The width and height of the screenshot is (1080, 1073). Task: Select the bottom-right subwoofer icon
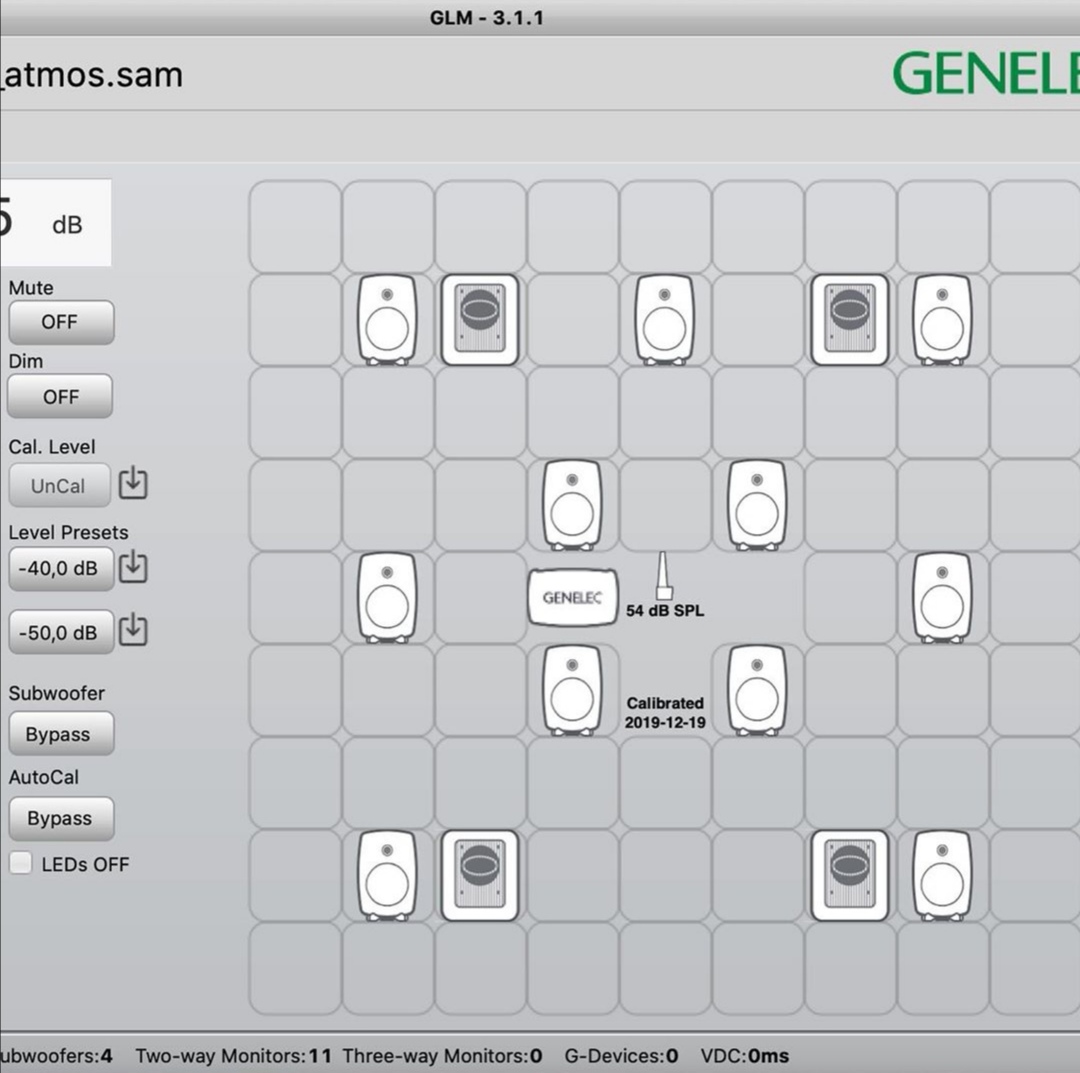click(850, 875)
